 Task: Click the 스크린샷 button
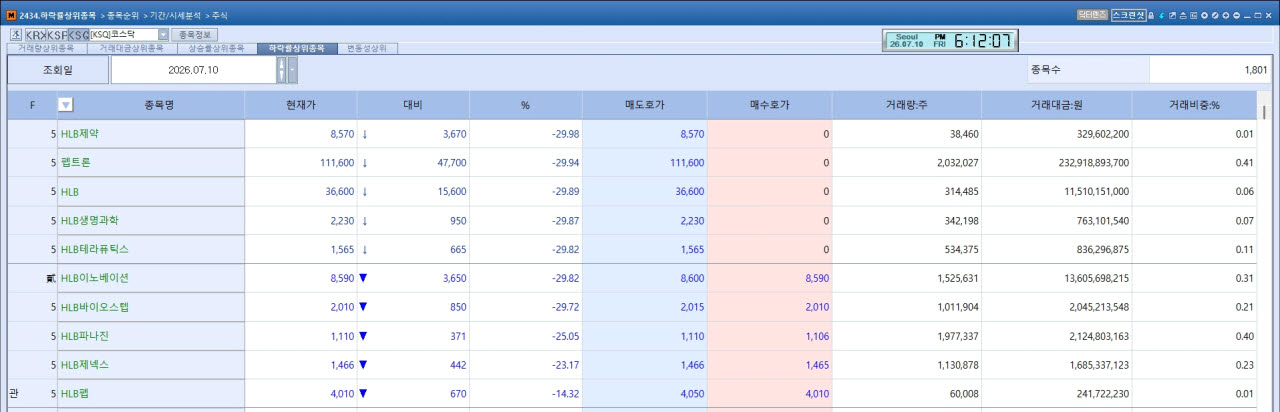(x=1128, y=16)
